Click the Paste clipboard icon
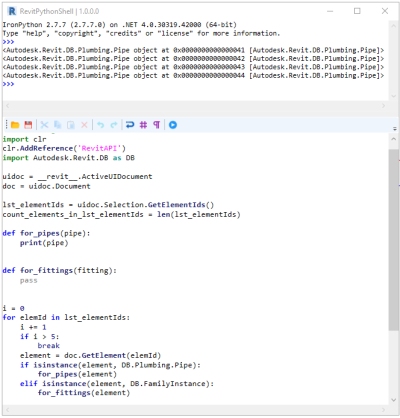 [x=71, y=125]
